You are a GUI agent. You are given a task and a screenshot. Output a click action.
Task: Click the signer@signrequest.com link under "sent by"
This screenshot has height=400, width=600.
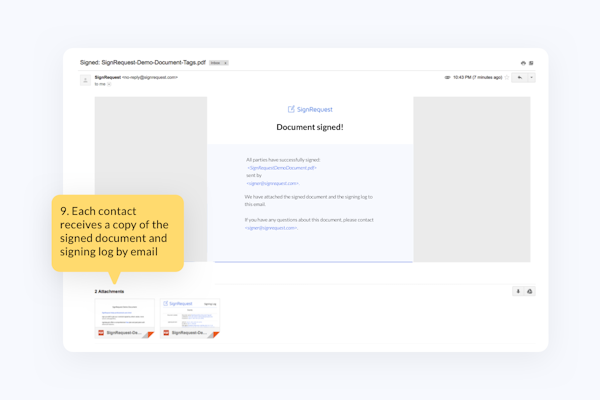(x=272, y=183)
